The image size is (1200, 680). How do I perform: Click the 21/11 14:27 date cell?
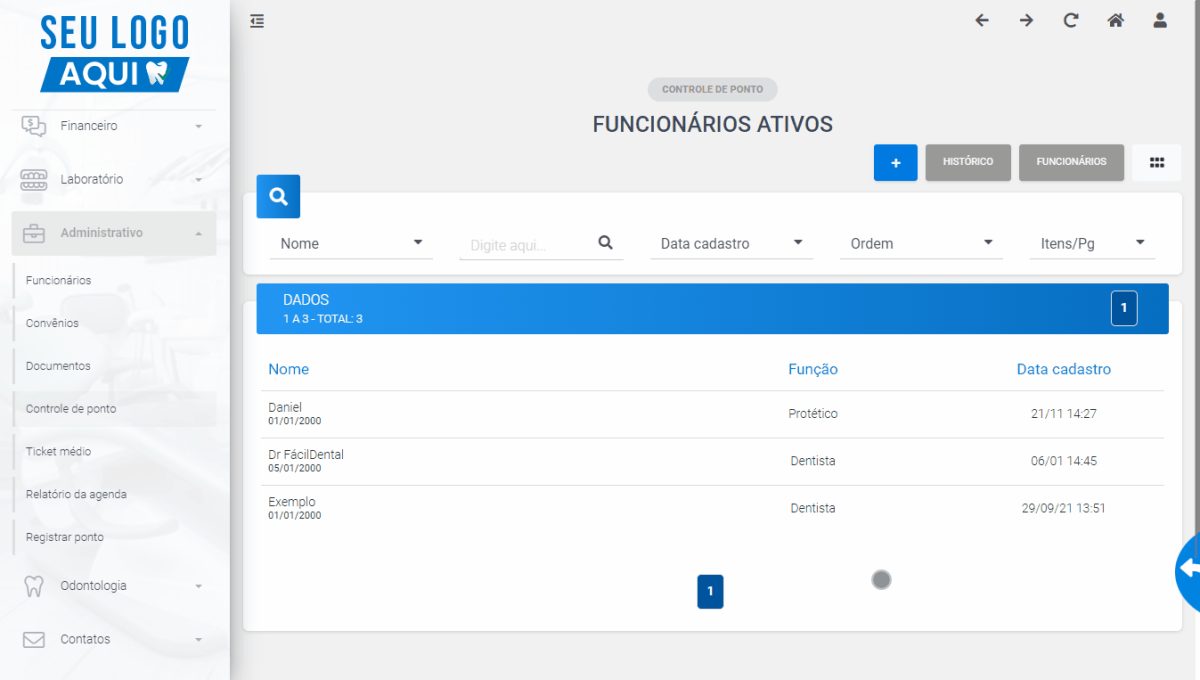(x=1064, y=414)
